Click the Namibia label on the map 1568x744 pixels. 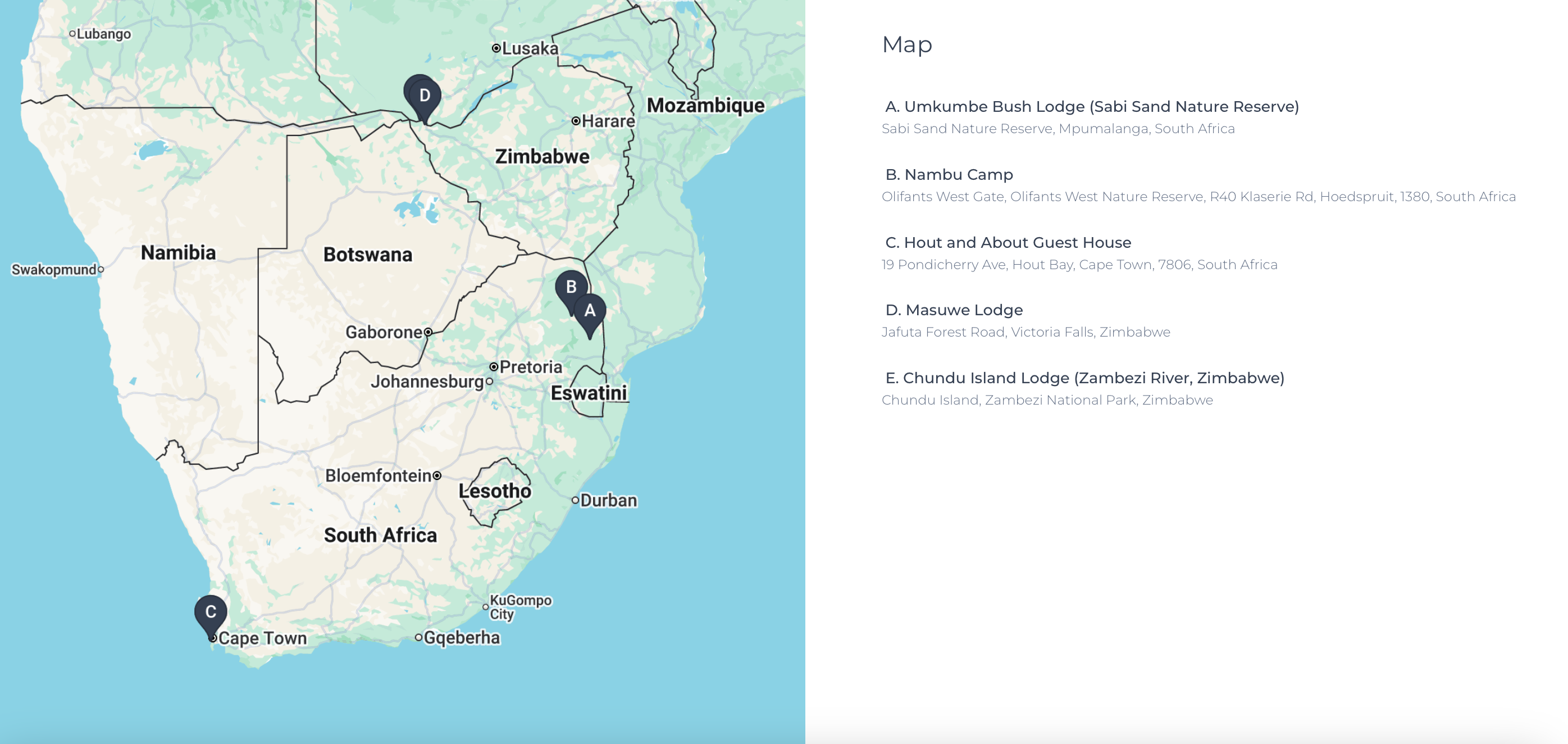click(179, 253)
